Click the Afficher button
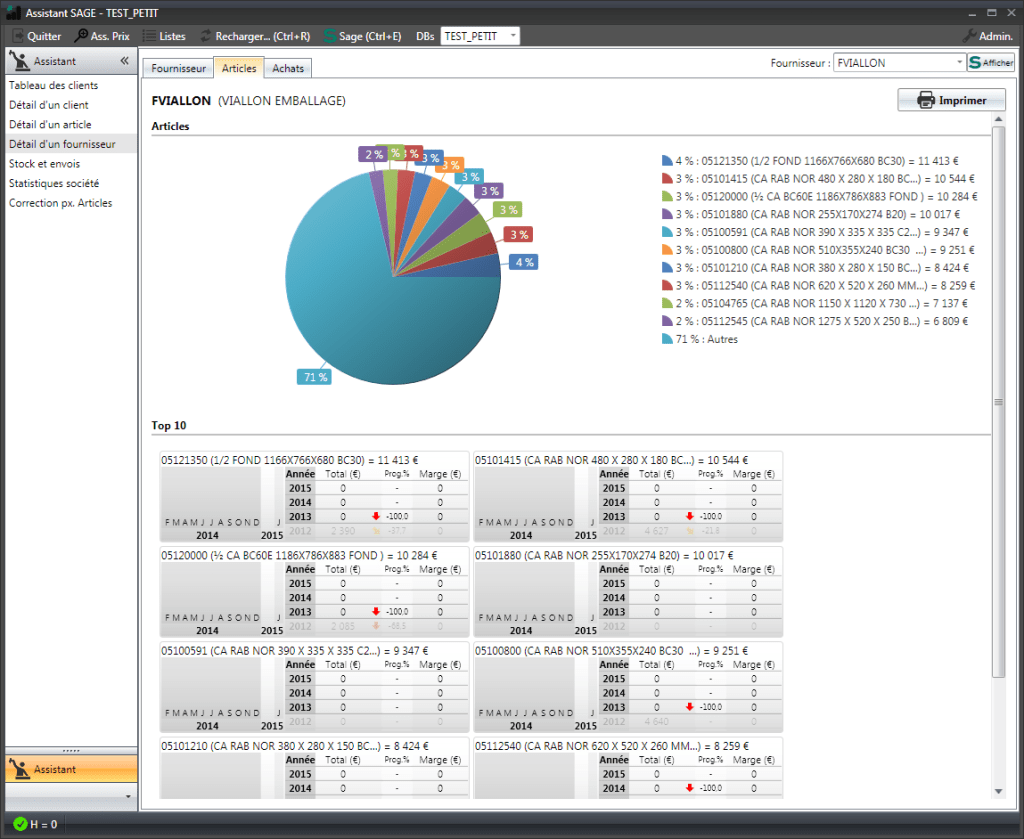 [991, 62]
